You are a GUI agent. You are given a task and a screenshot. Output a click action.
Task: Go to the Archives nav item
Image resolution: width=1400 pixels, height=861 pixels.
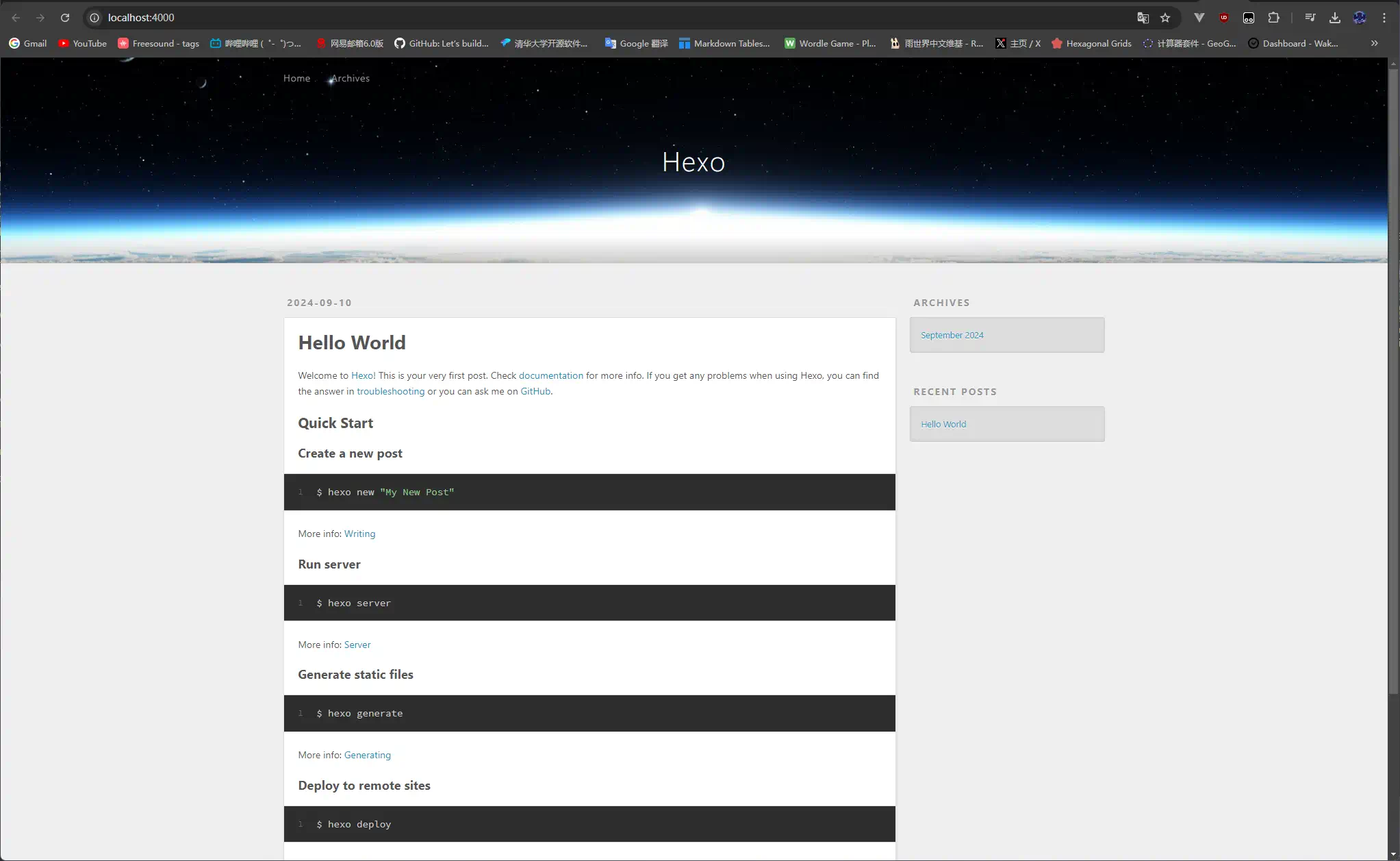click(x=351, y=78)
